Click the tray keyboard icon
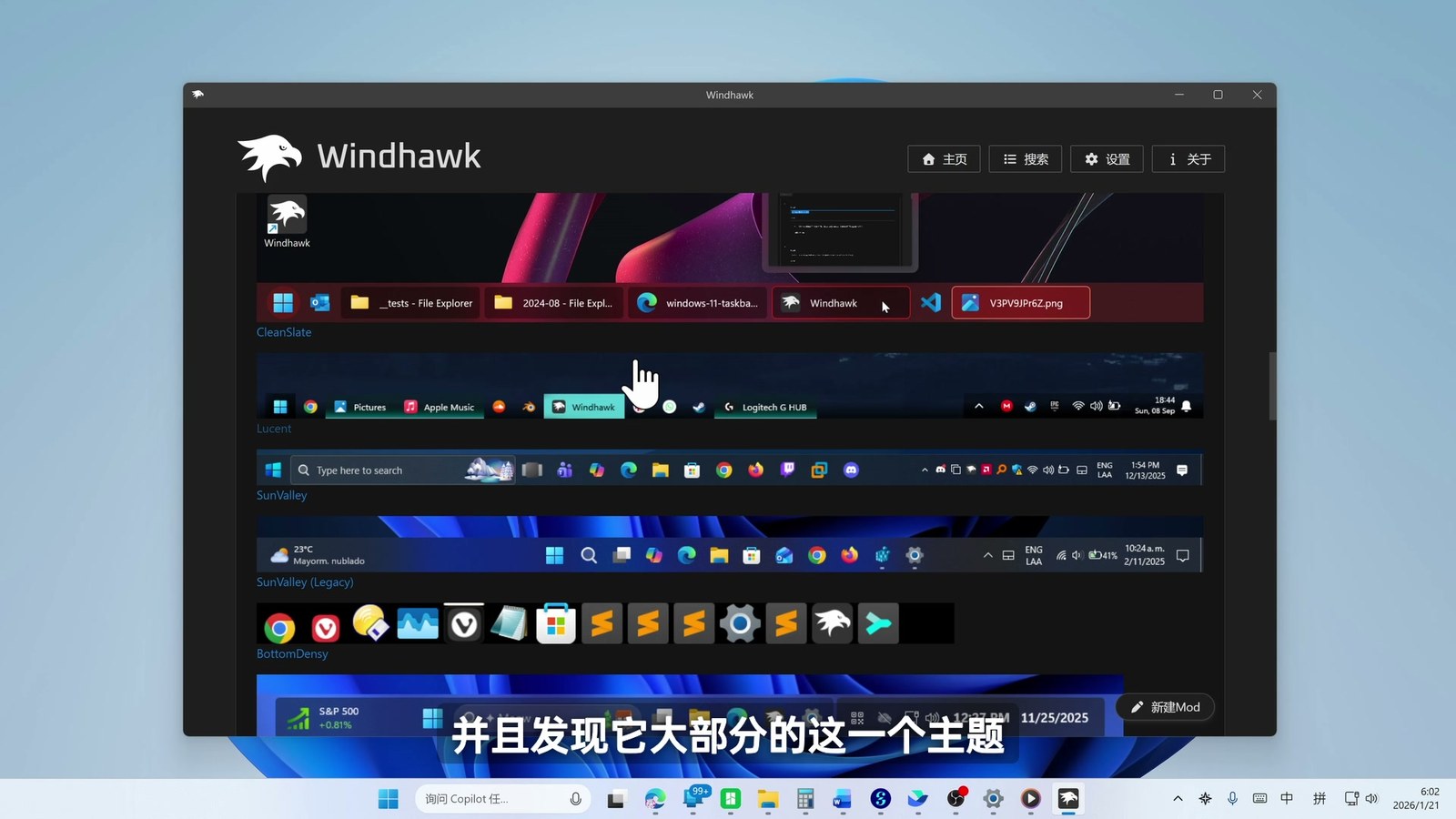Screen dimensions: 1456x819 coord(1259,799)
